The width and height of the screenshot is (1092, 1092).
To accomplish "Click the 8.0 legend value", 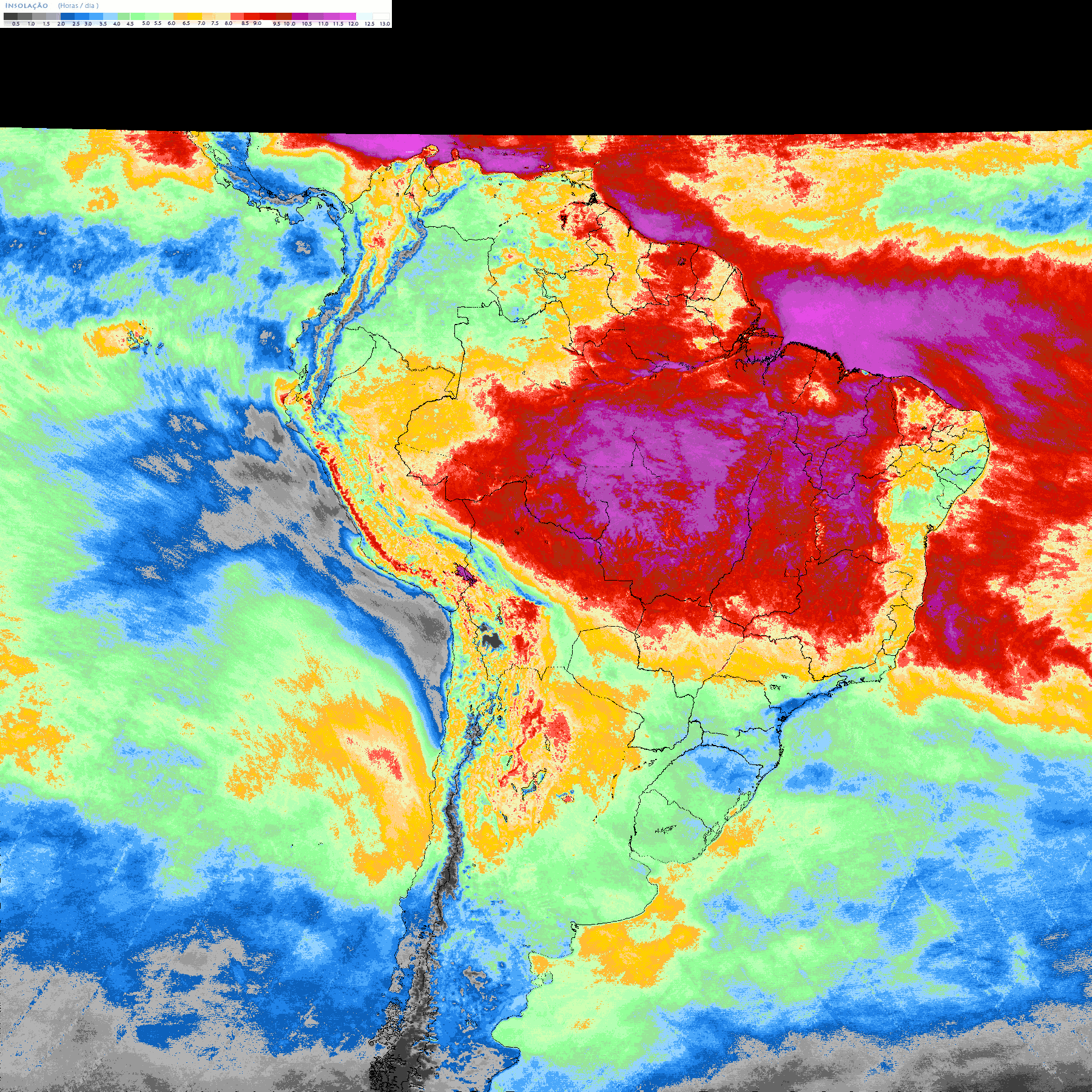I will click(x=229, y=23).
